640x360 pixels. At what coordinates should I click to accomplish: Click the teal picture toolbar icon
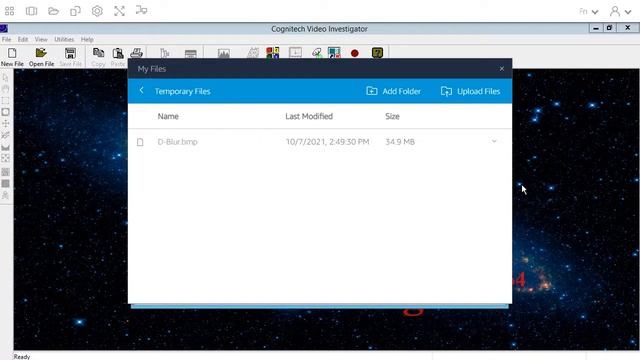[334, 53]
